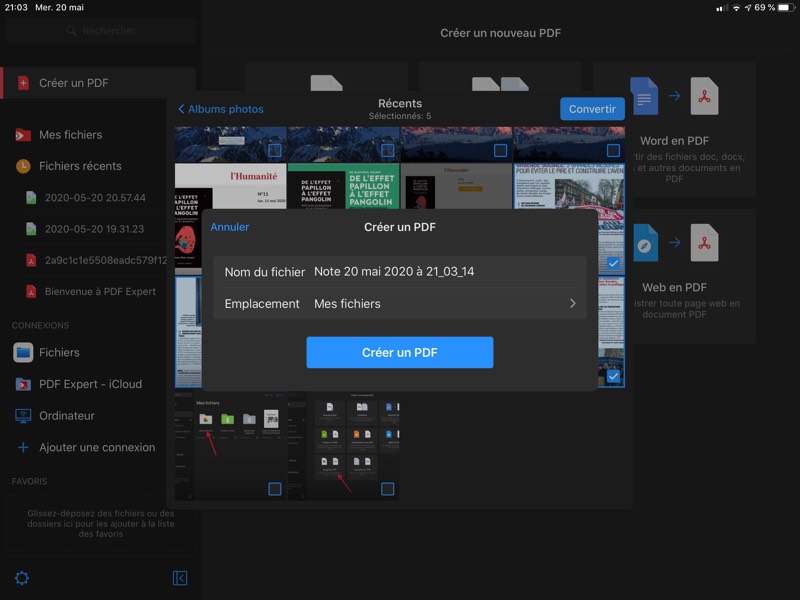Click the Créer un PDF sidebar icon
The height and width of the screenshot is (600, 800).
pos(23,83)
